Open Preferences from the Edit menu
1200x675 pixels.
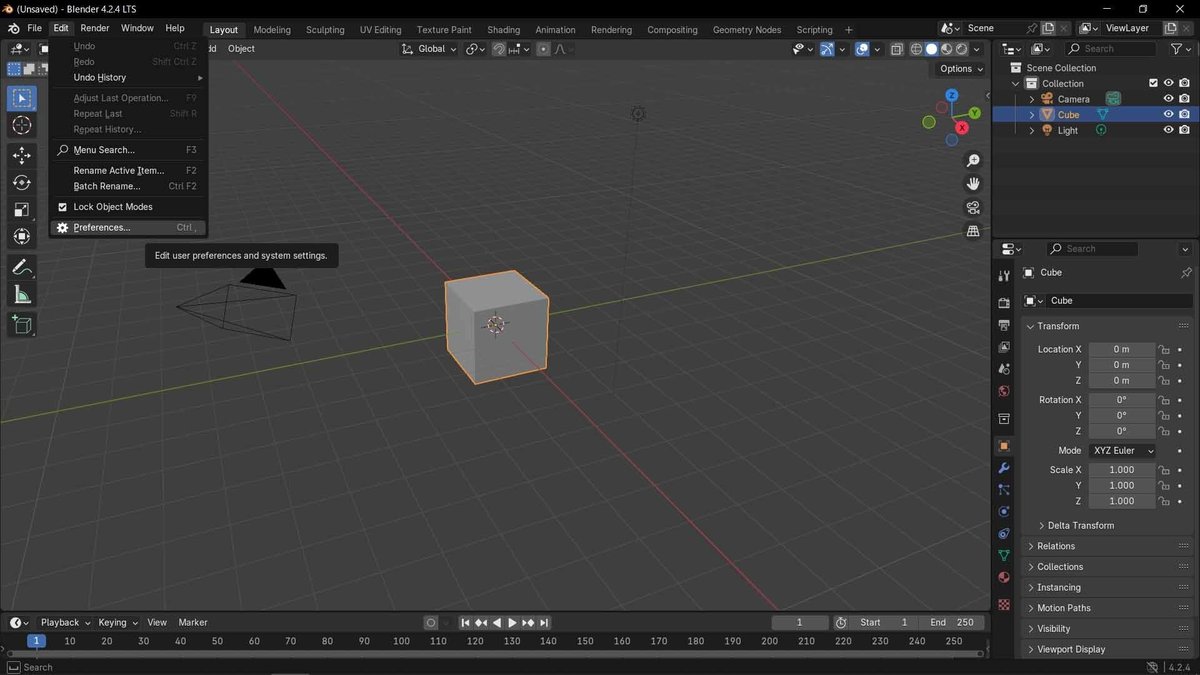101,227
